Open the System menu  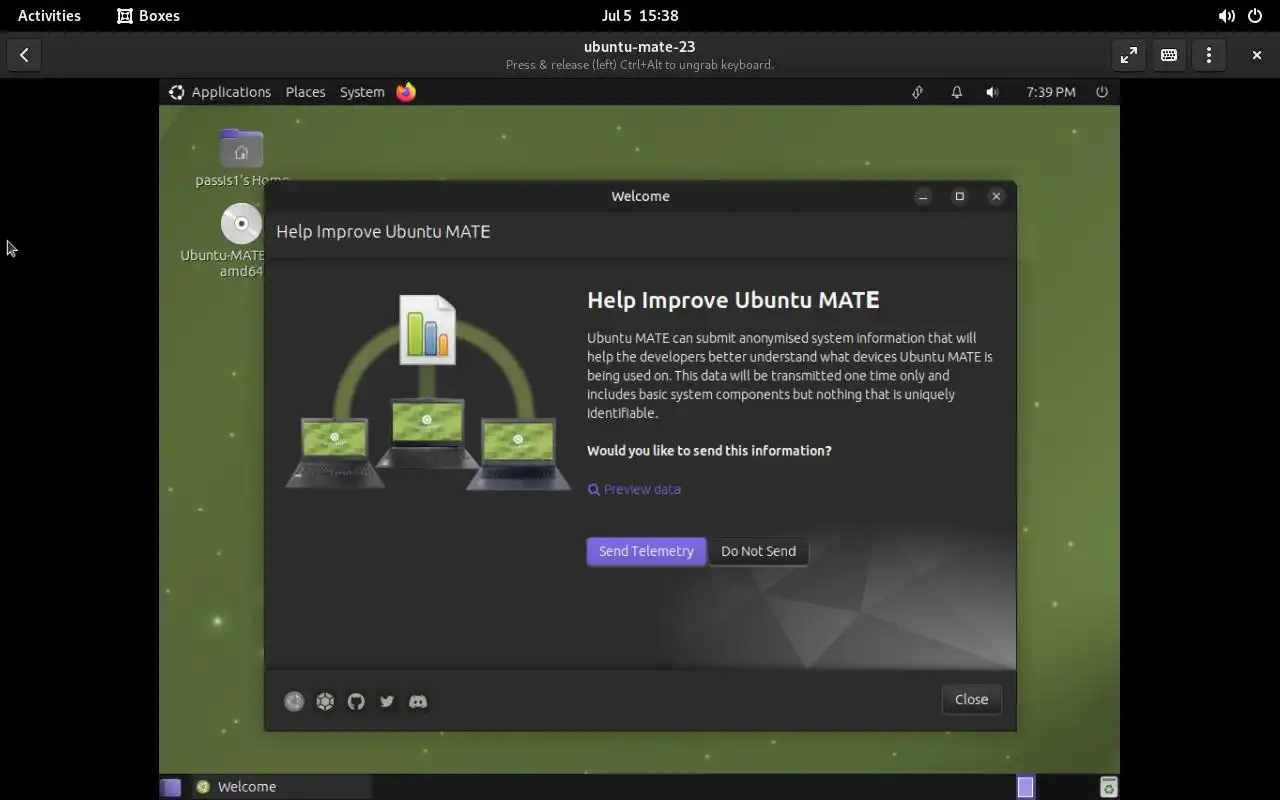(x=362, y=92)
